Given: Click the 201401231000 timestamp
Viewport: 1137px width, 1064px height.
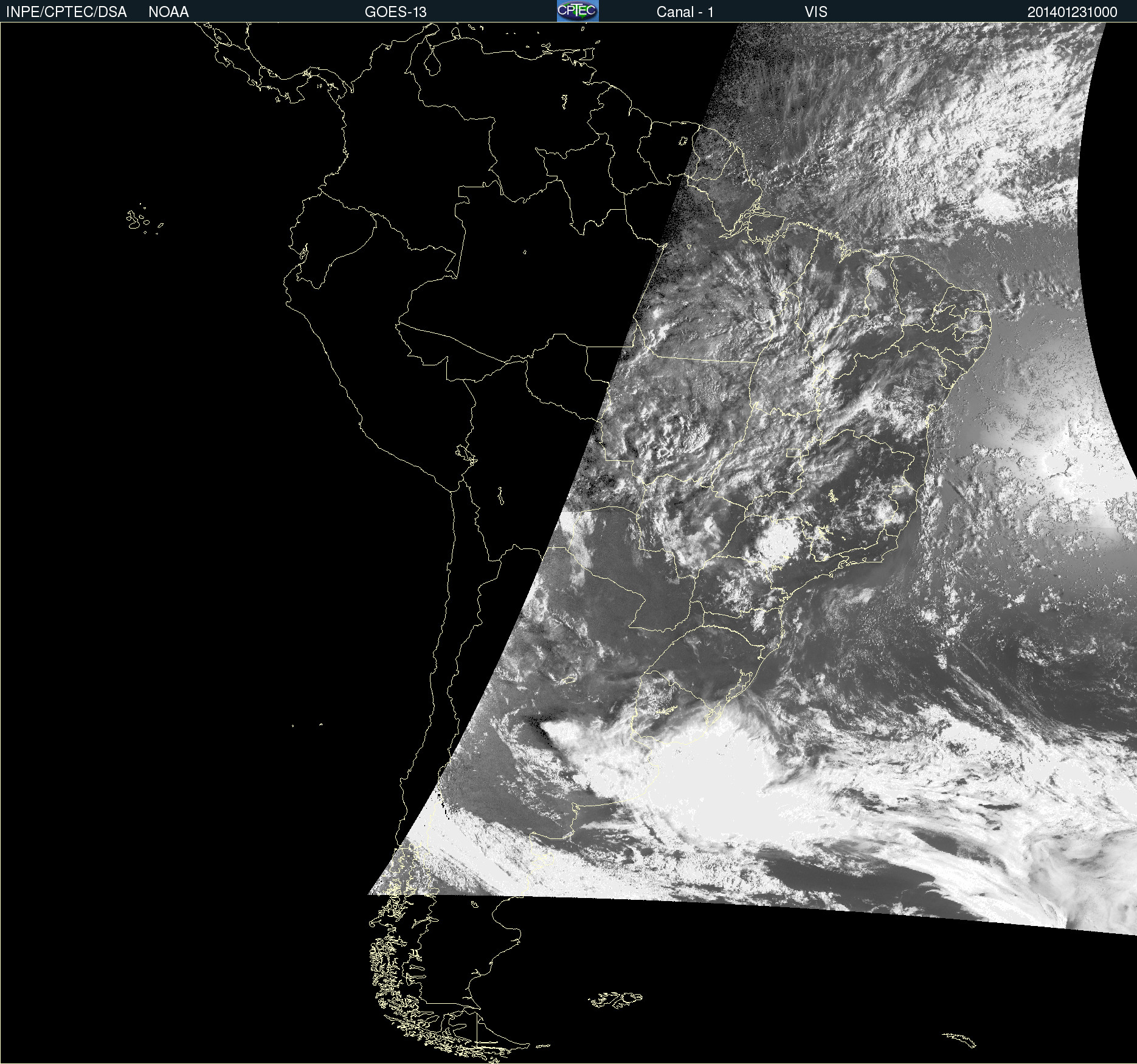Looking at the screenshot, I should 1073,12.
